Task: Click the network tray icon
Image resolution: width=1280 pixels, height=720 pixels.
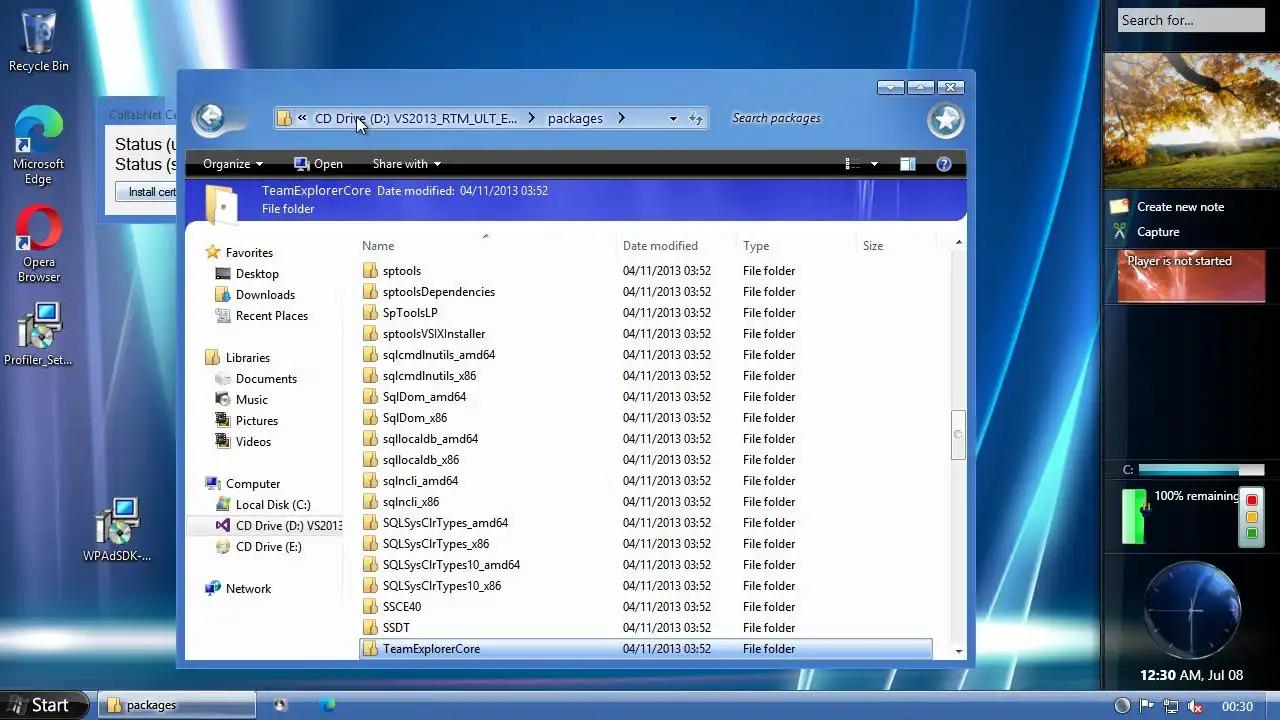Action: point(1170,706)
